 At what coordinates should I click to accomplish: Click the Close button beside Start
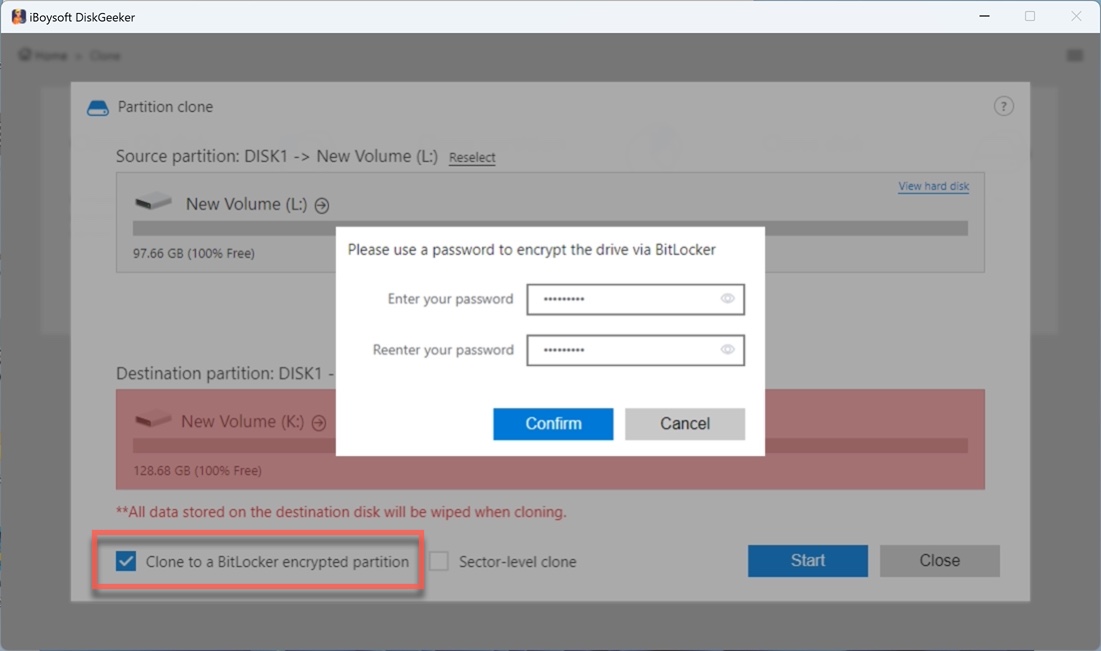point(940,560)
